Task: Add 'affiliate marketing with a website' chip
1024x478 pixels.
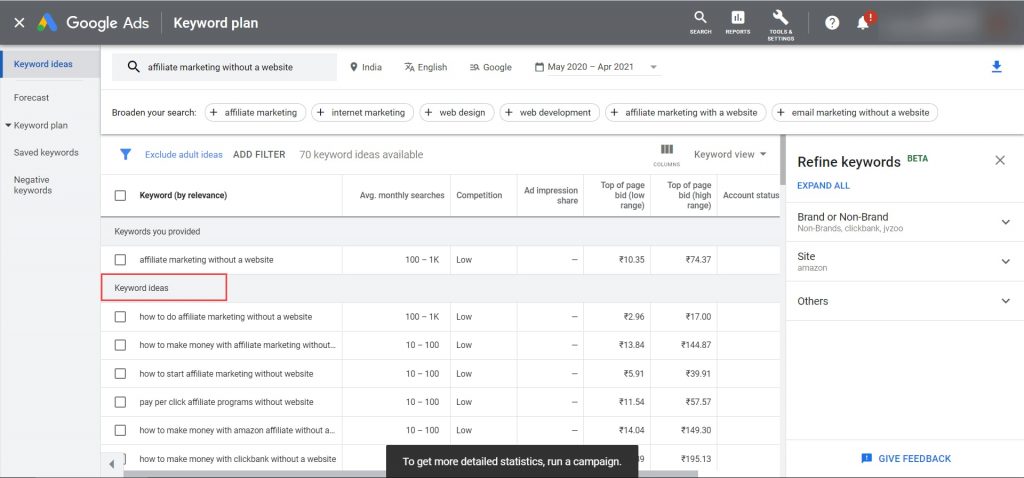Action: point(685,112)
